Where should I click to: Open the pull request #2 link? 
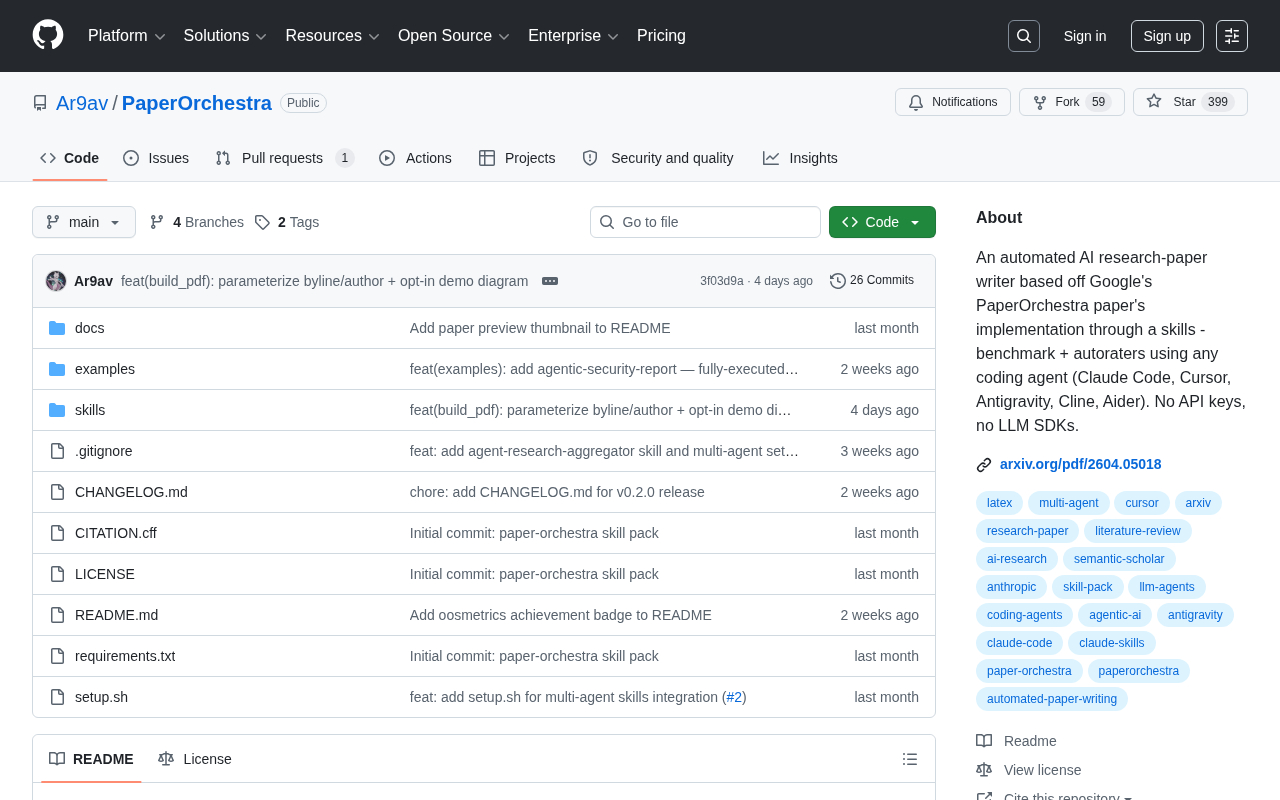click(x=734, y=697)
